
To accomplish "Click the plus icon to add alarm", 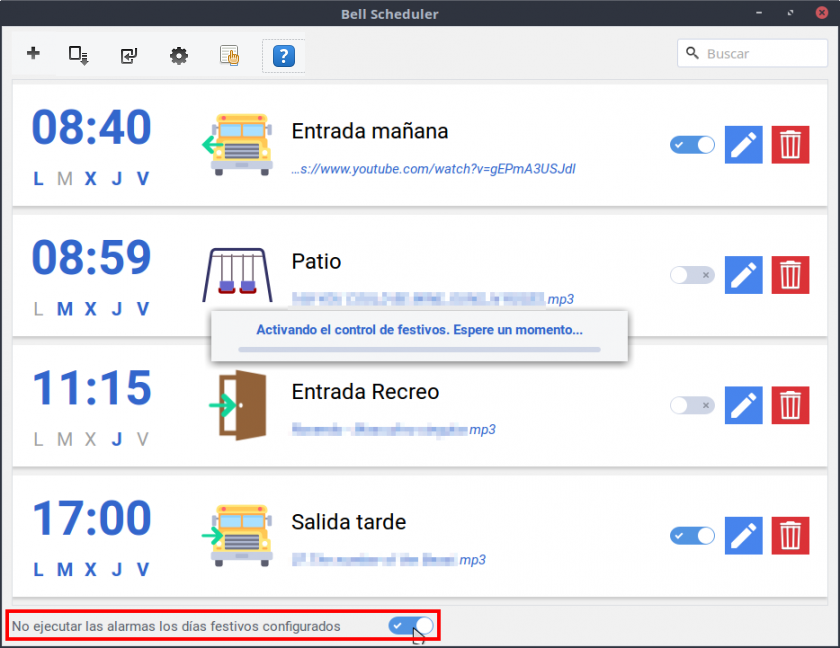I will tap(33, 54).
